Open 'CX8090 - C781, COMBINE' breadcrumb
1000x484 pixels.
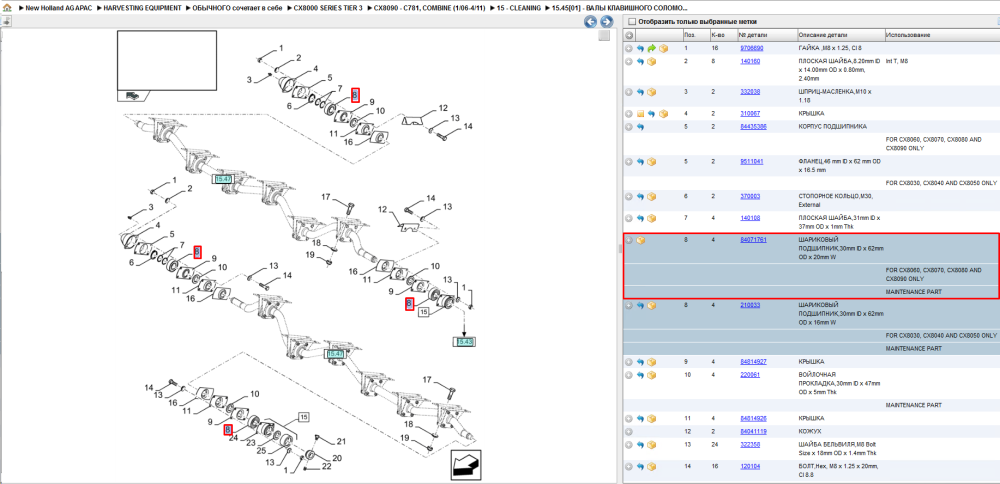(431, 8)
